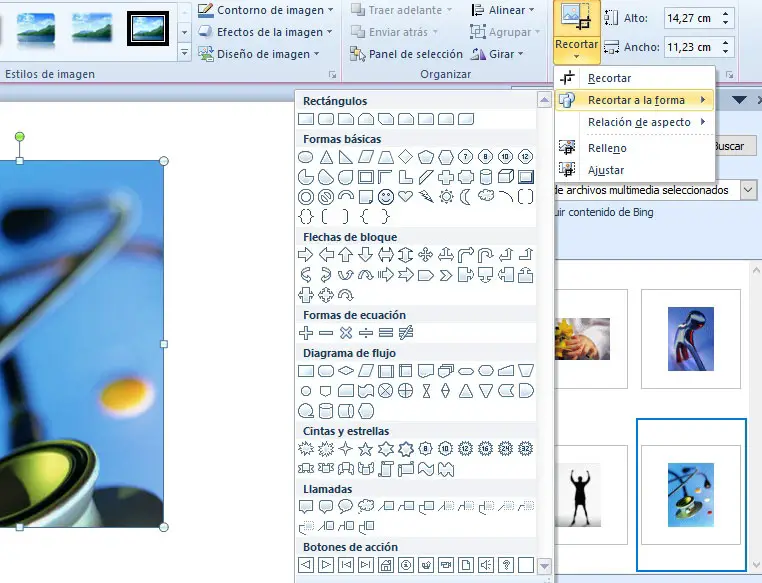Click the green rotation handle on image
Image resolution: width=762 pixels, height=583 pixels.
[x=19, y=137]
